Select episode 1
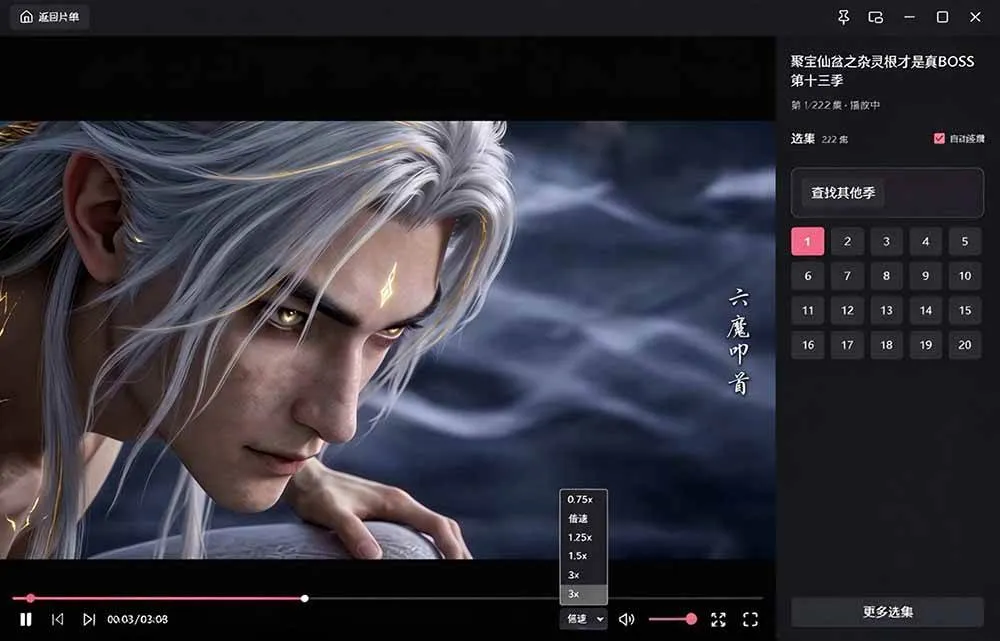 pos(807,241)
